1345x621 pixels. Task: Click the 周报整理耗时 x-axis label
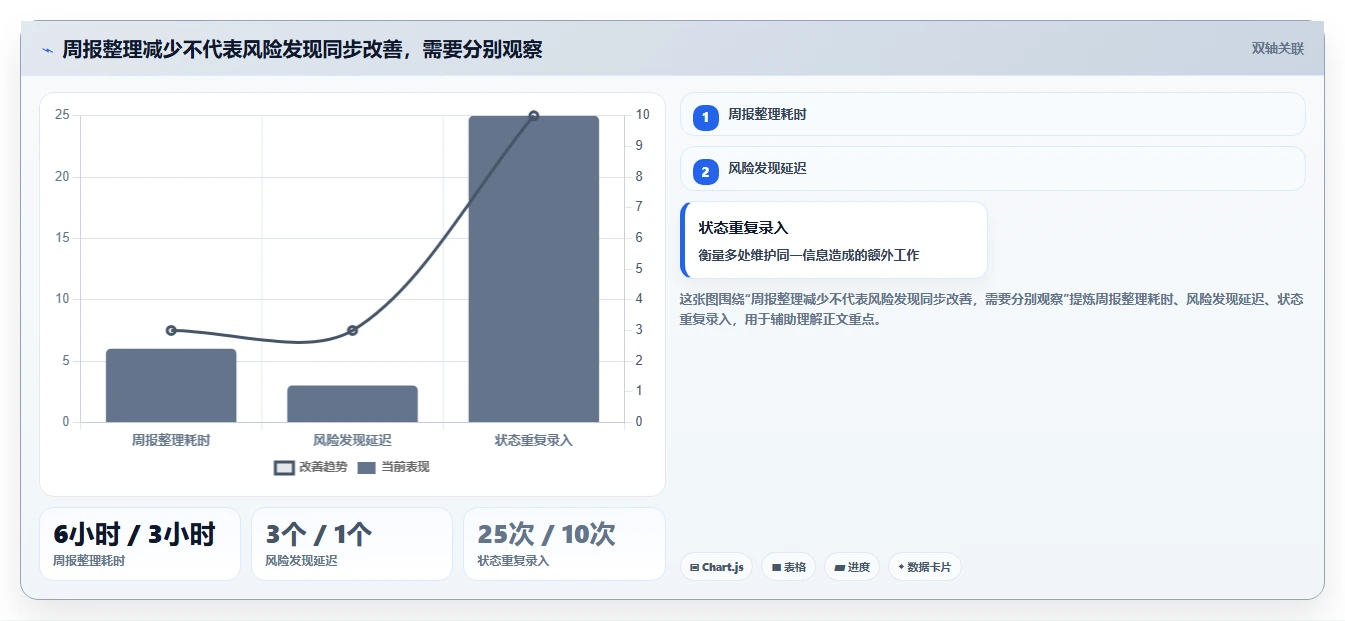pos(171,440)
